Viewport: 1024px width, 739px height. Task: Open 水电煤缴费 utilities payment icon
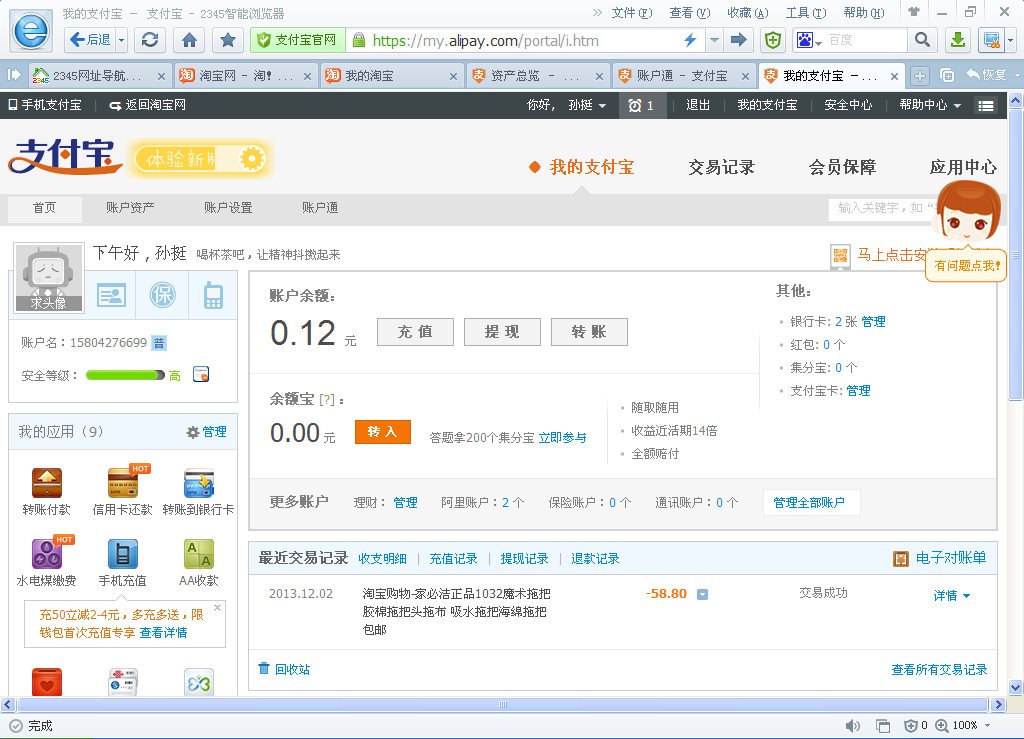tap(46, 554)
